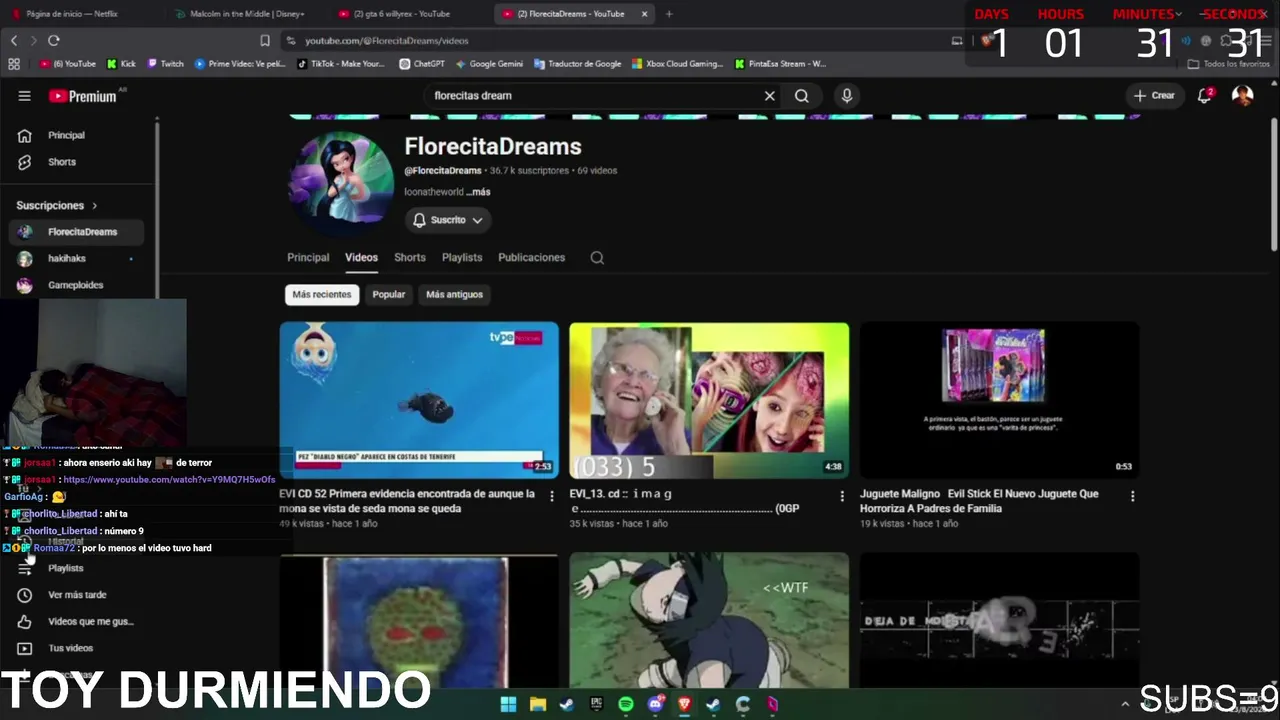The image size is (1280, 720).
Task: Reload the current page
Action: coord(54,41)
